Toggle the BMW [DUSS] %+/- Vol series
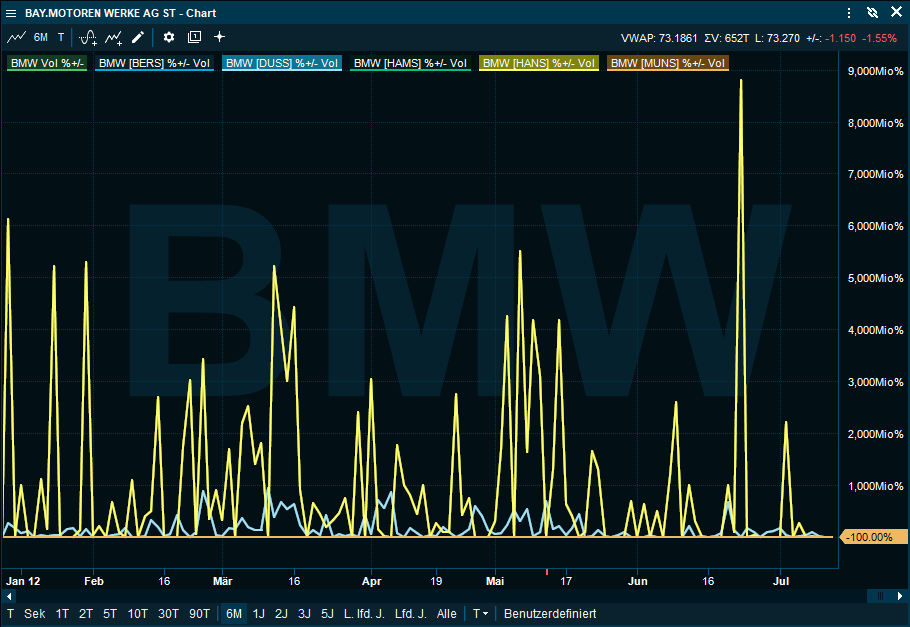Screen dimensions: 910x627 (282, 63)
